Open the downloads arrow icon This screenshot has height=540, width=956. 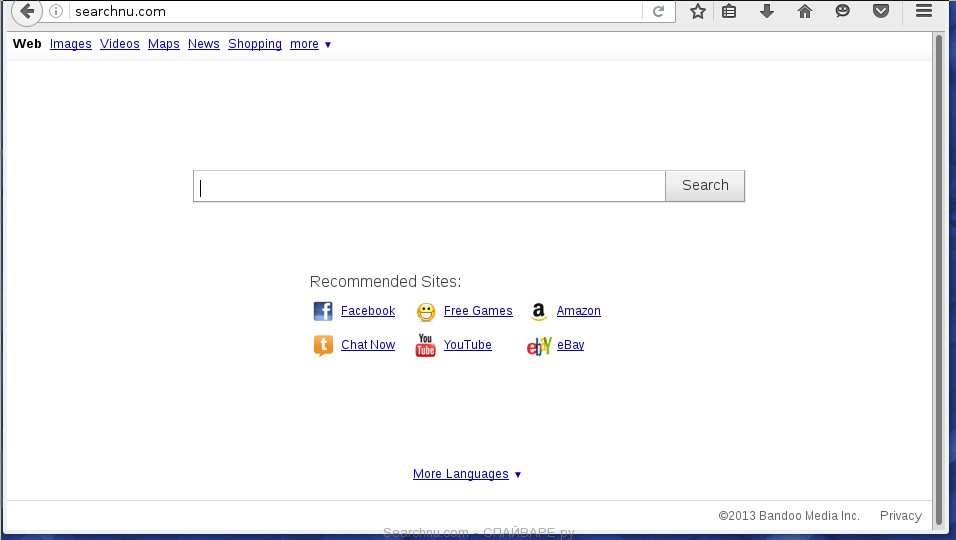pos(767,12)
